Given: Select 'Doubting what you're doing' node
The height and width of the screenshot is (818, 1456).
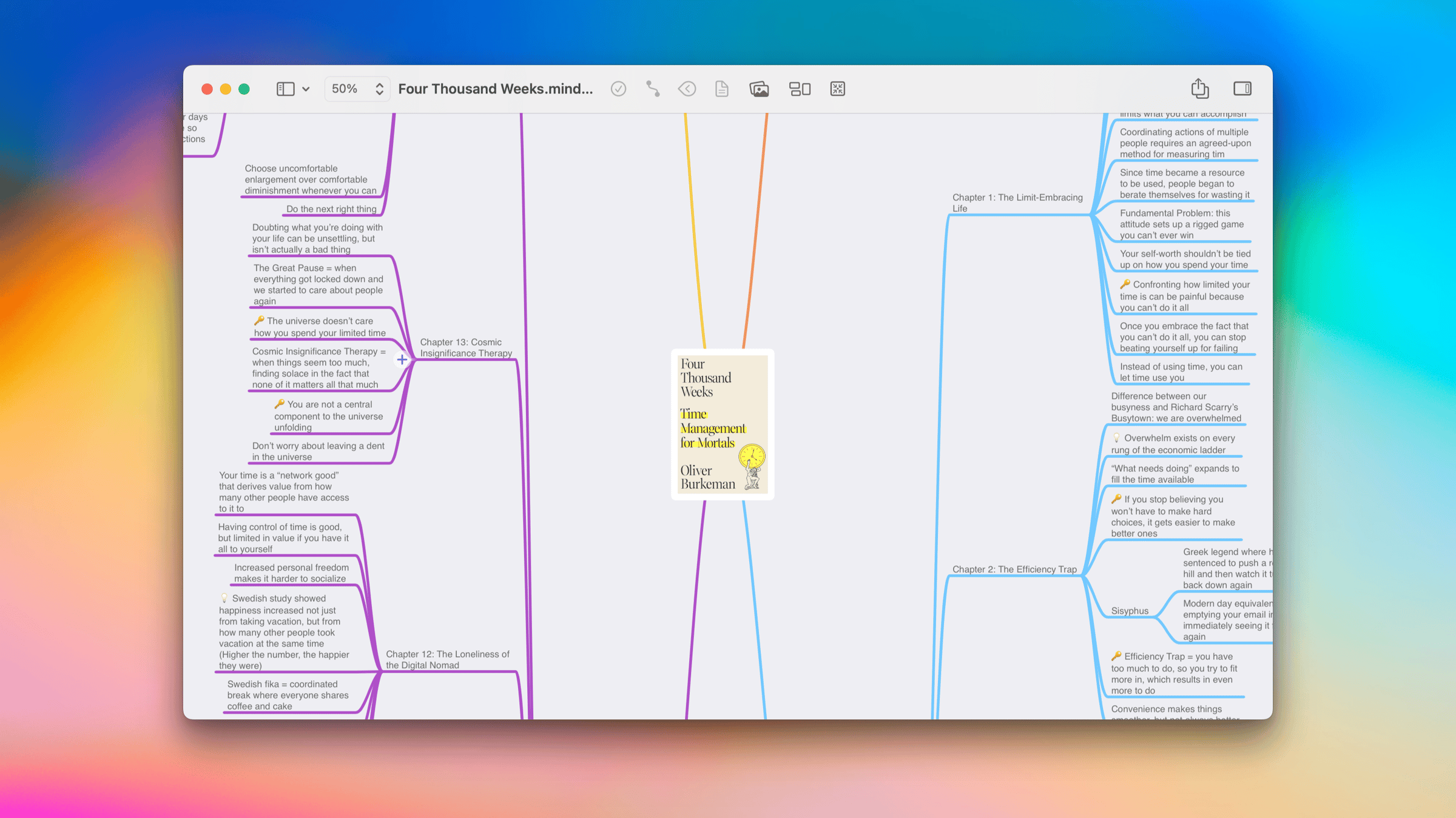Looking at the screenshot, I should (317, 238).
